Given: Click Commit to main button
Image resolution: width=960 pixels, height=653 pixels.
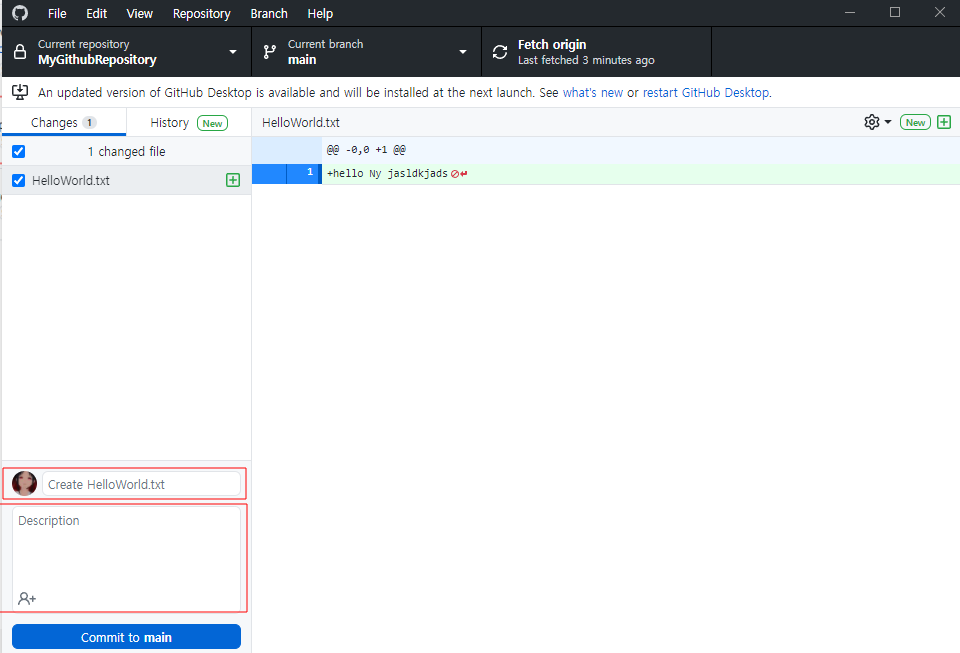Looking at the screenshot, I should (x=126, y=636).
